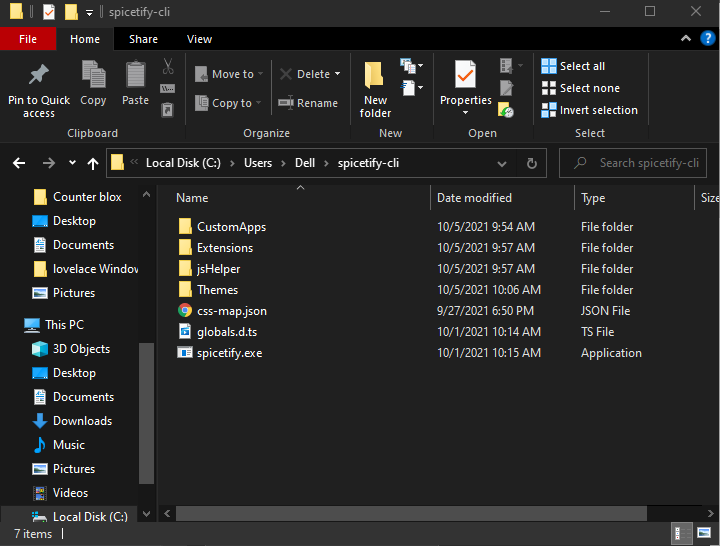Select the css-map.json Chrome icon
This screenshot has height=546, width=720.
click(x=185, y=310)
